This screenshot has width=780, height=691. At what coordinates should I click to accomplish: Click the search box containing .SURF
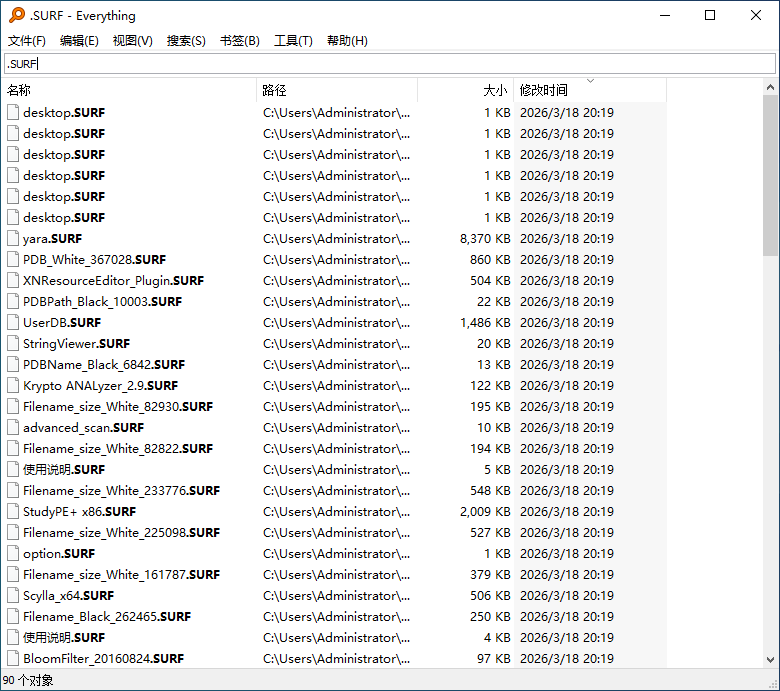(390, 64)
